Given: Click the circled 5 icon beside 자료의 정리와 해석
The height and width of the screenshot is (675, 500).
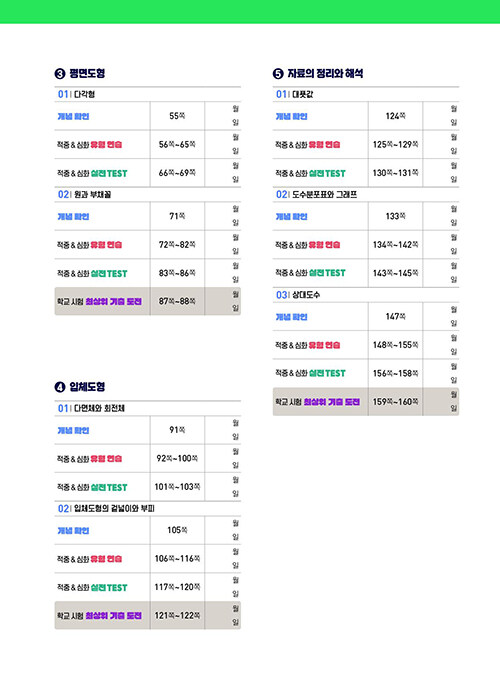Looking at the screenshot, I should pyautogui.click(x=278, y=74).
